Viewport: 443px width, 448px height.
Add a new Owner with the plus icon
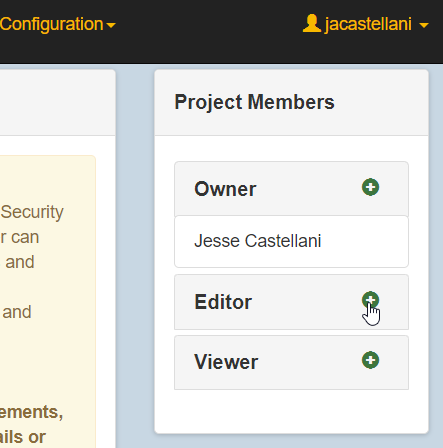pos(370,187)
